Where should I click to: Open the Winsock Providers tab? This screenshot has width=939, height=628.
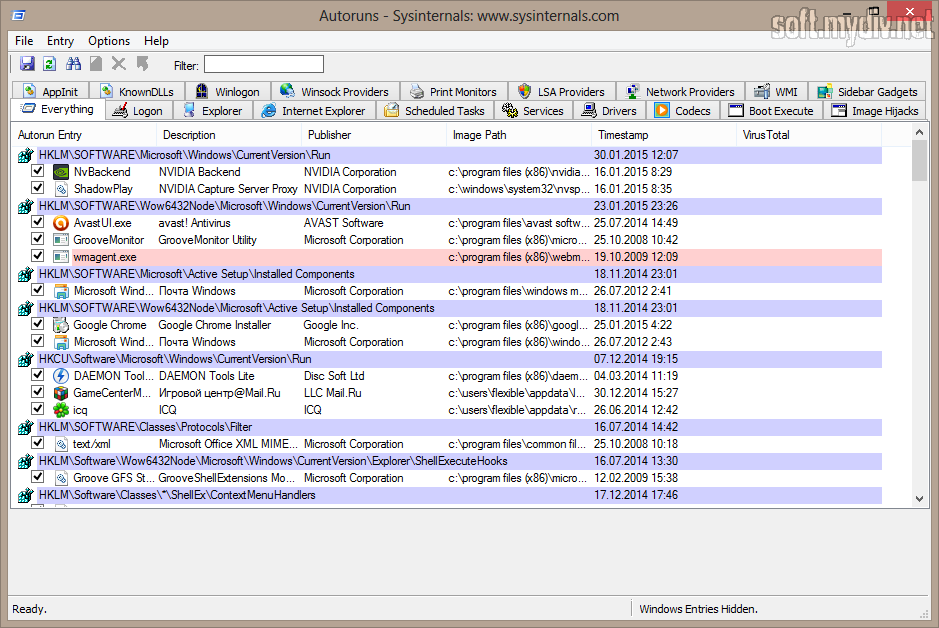(x=335, y=92)
